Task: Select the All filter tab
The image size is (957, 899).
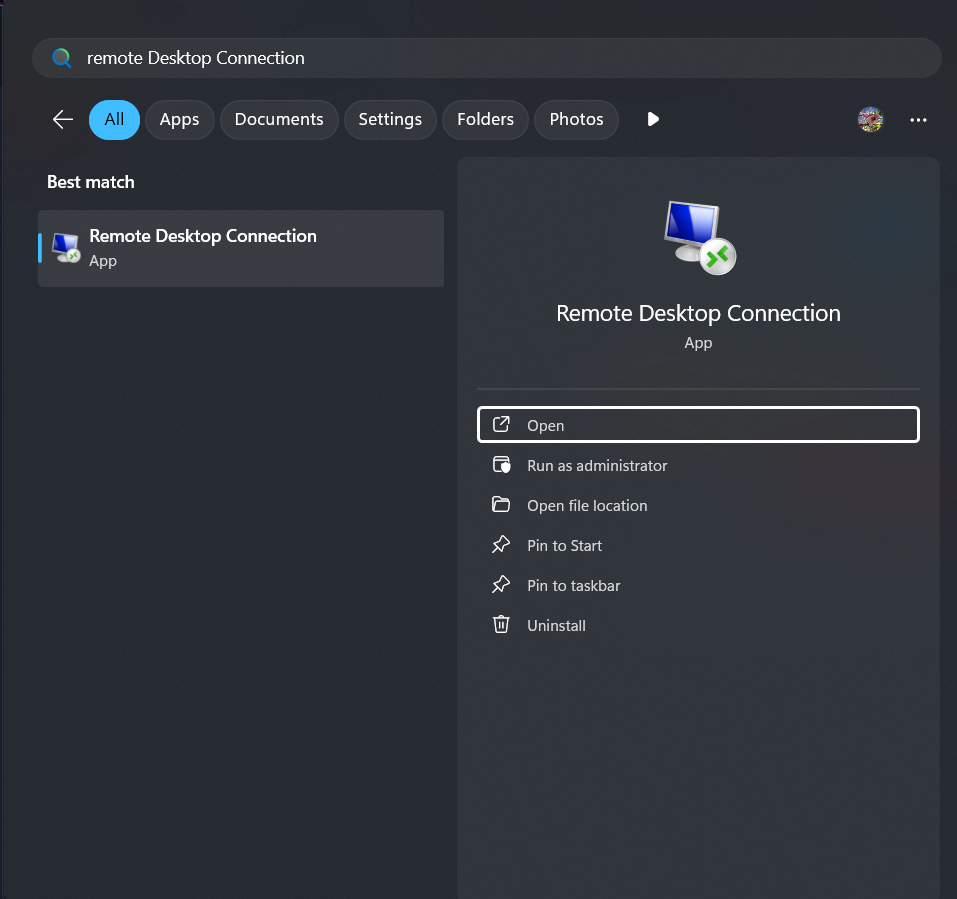Action: pyautogui.click(x=114, y=120)
